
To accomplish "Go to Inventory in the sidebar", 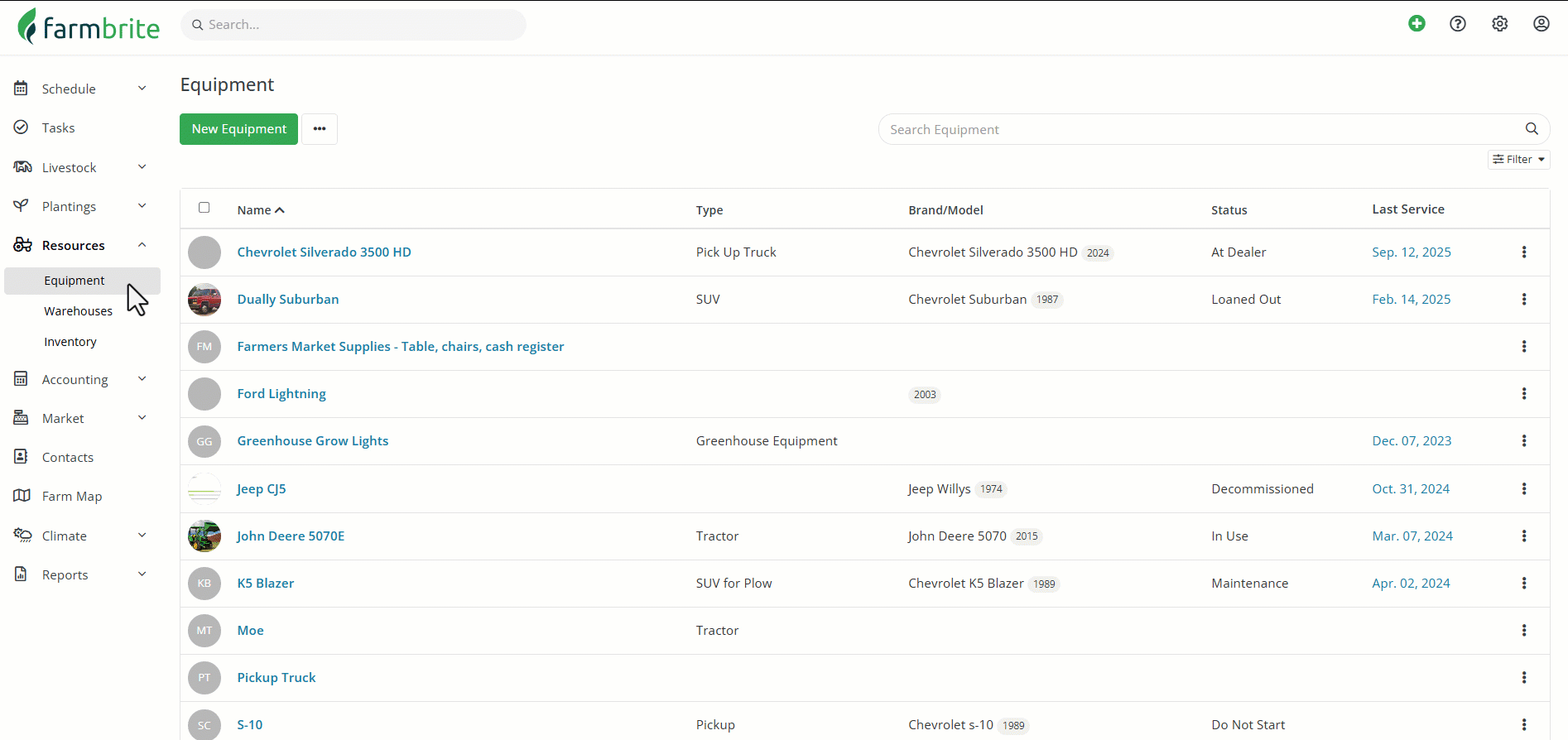I will pyautogui.click(x=70, y=342).
